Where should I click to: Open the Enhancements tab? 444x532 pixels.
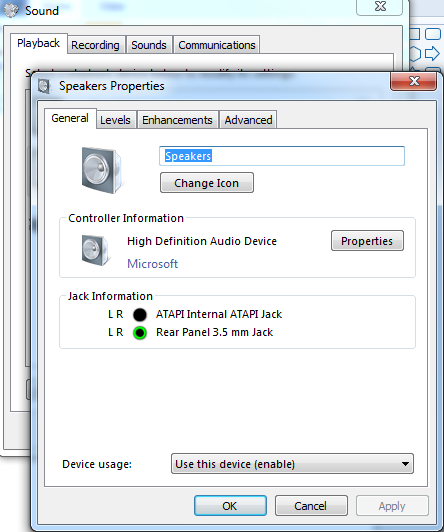pos(177,120)
